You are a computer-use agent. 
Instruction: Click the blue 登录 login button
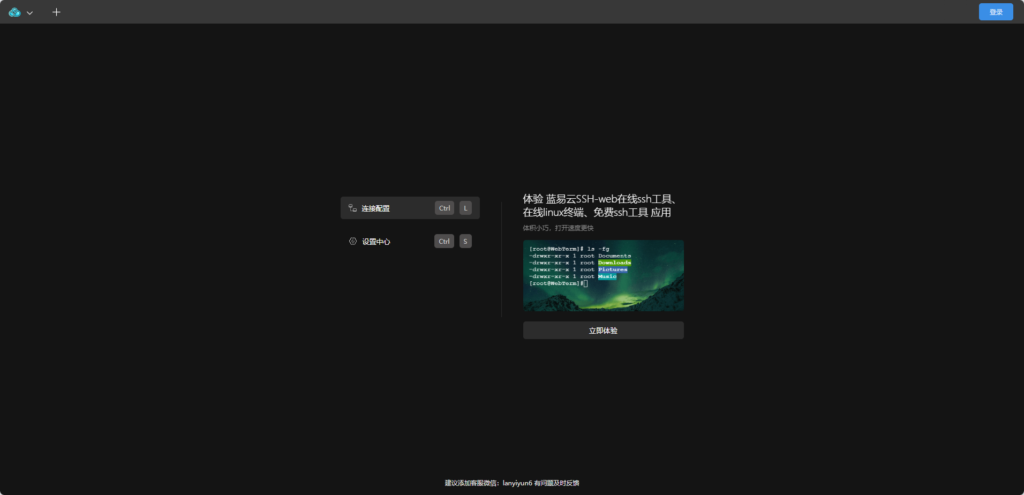click(x=995, y=12)
